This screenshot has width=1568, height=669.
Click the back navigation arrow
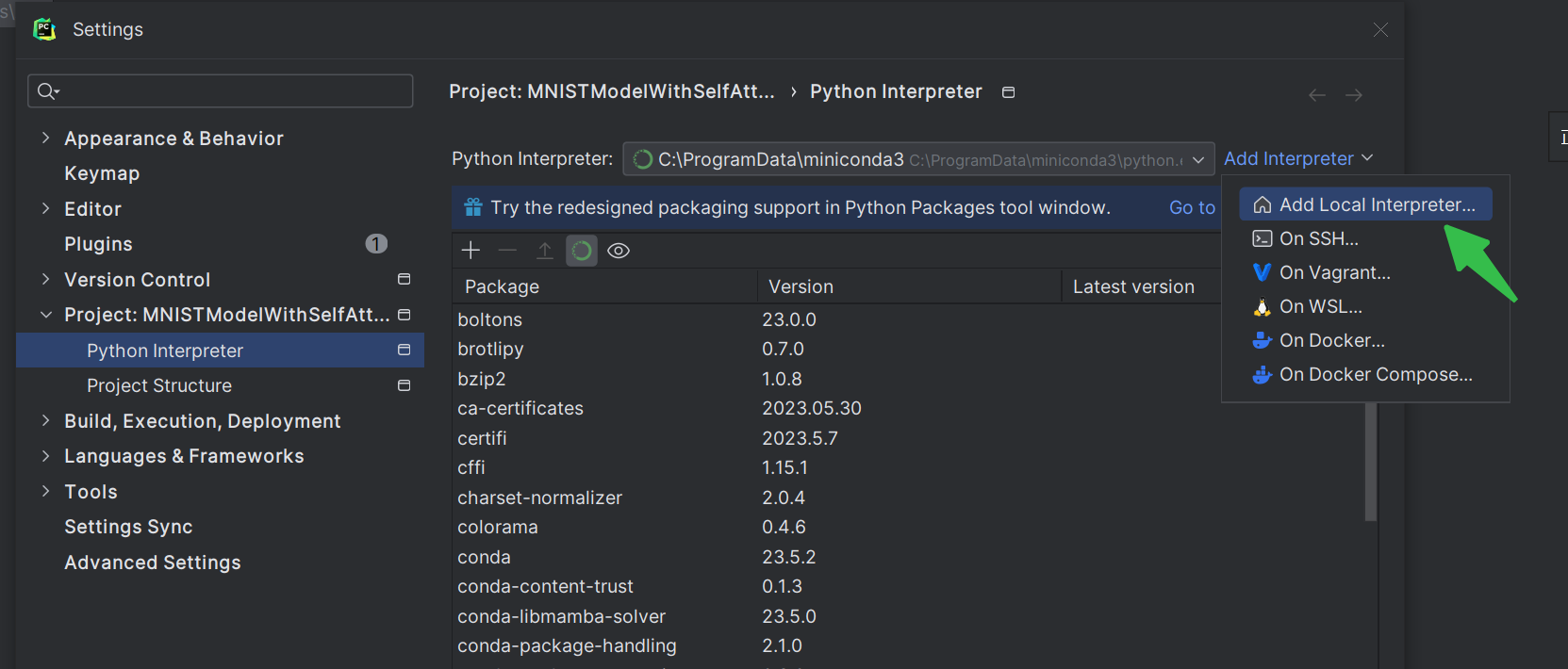pyautogui.click(x=1317, y=95)
